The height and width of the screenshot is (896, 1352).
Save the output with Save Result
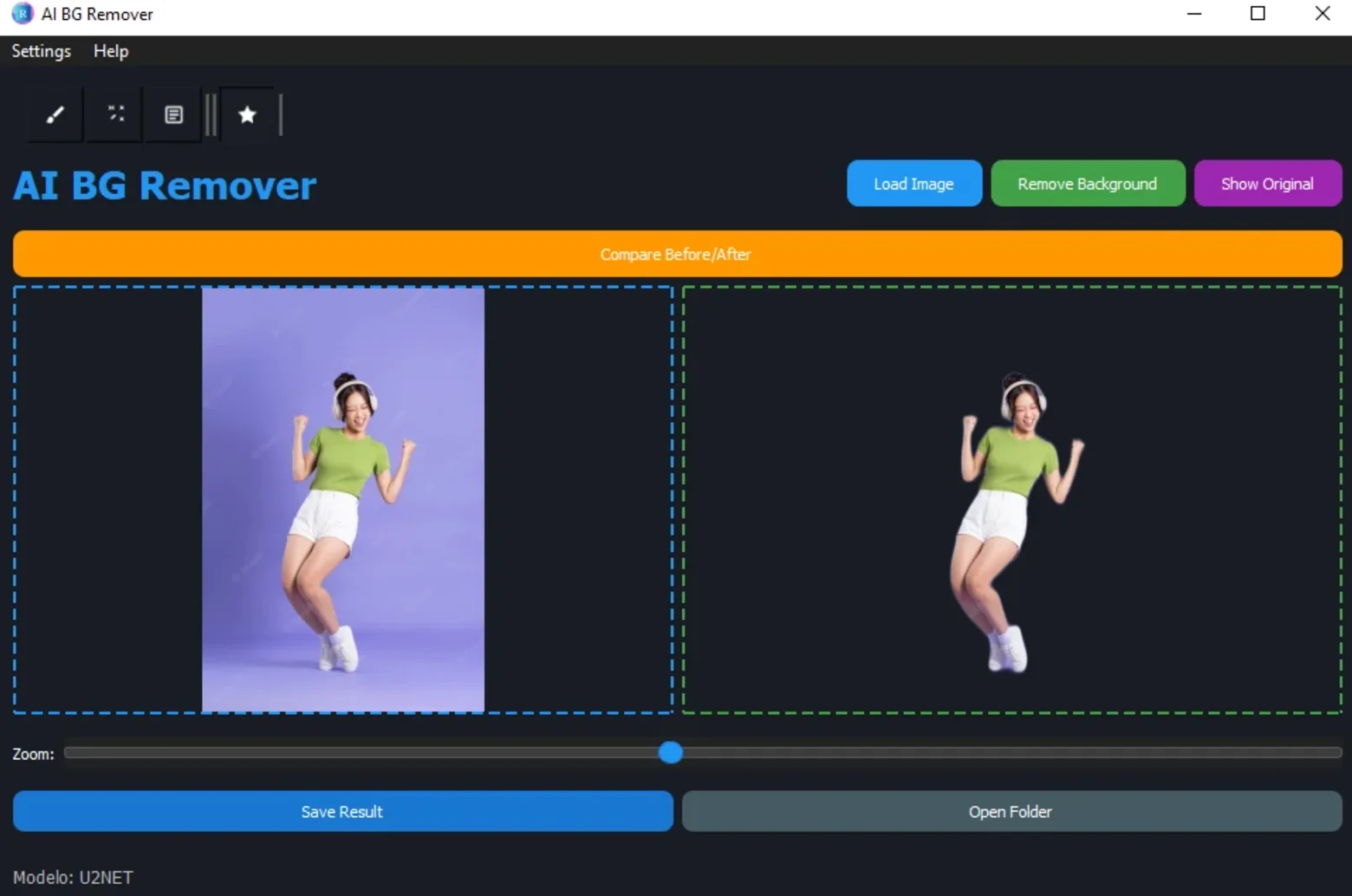(342, 811)
